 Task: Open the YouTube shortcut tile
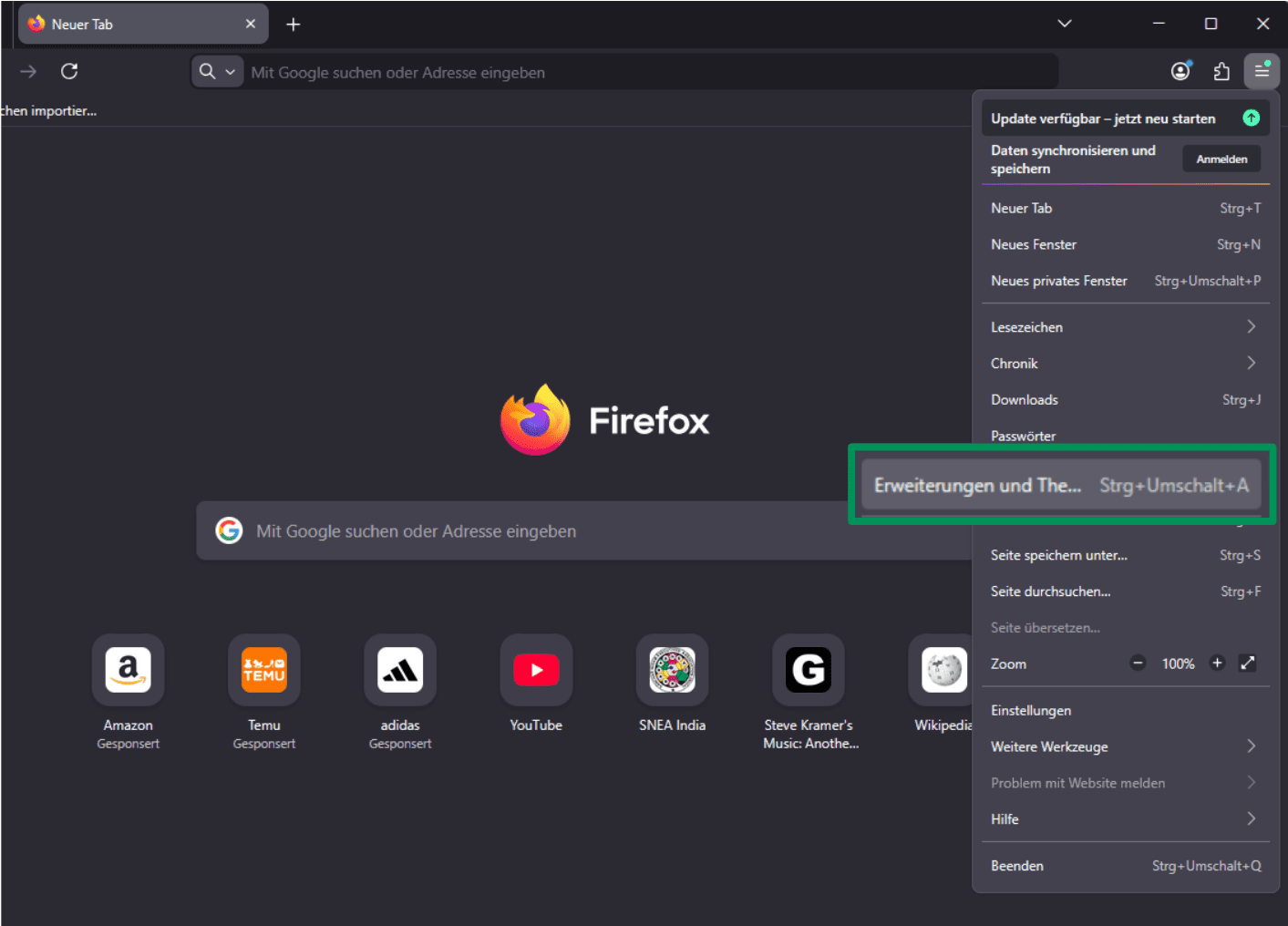pyautogui.click(x=536, y=670)
